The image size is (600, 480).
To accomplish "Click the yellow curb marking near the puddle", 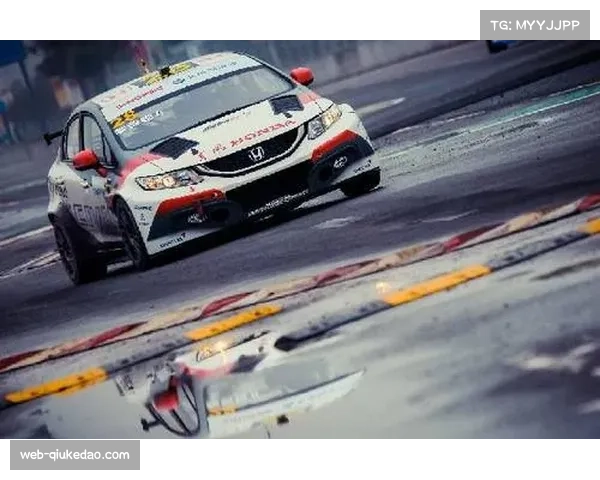I will [435, 285].
